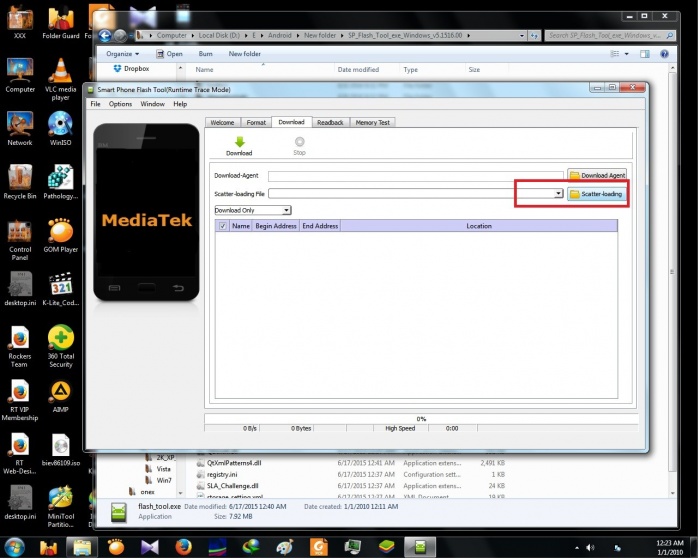This screenshot has height=559, width=700.
Task: Click the MiniTool Partition desktop icon
Action: coord(61,506)
